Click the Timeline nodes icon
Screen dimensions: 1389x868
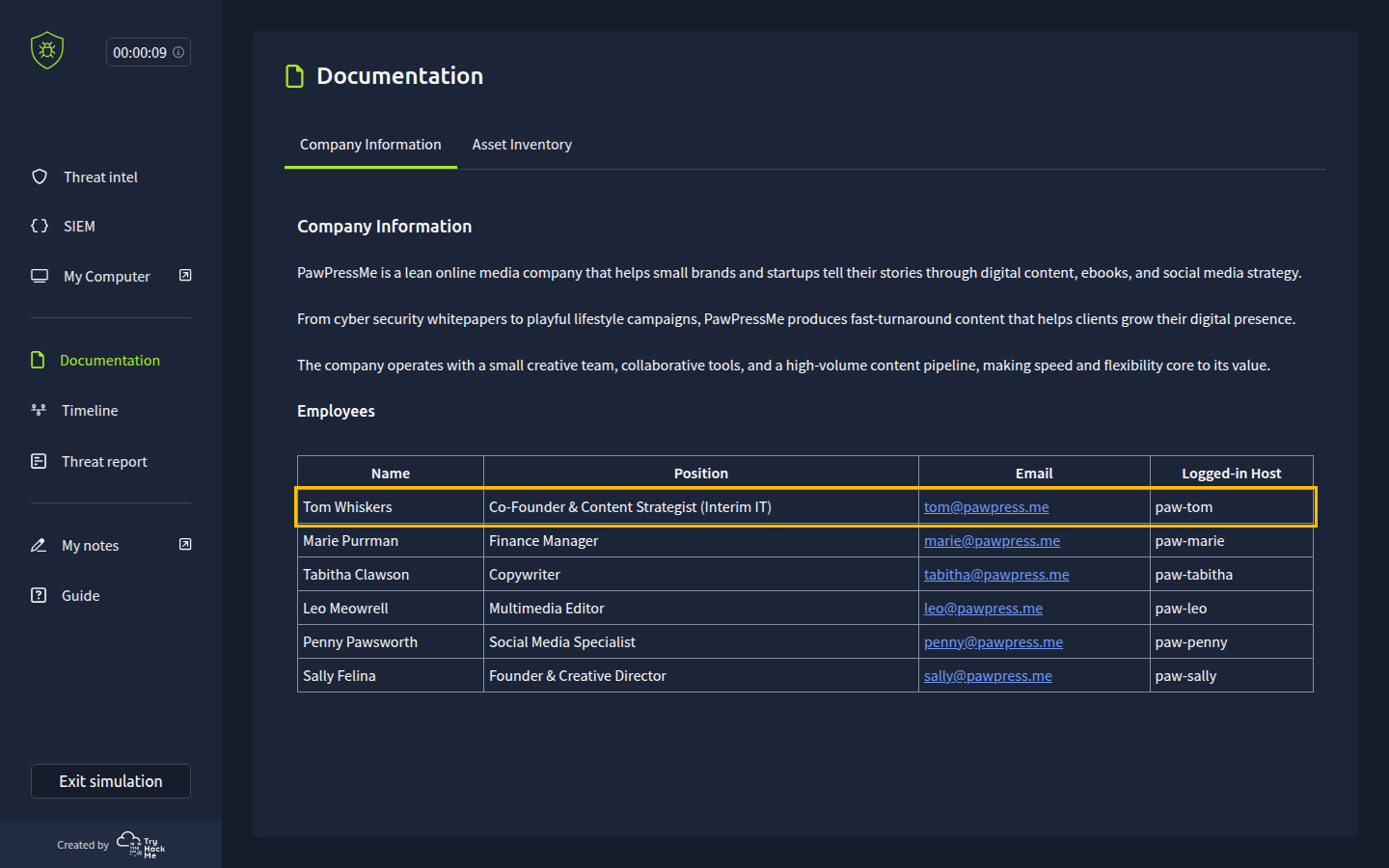point(39,410)
